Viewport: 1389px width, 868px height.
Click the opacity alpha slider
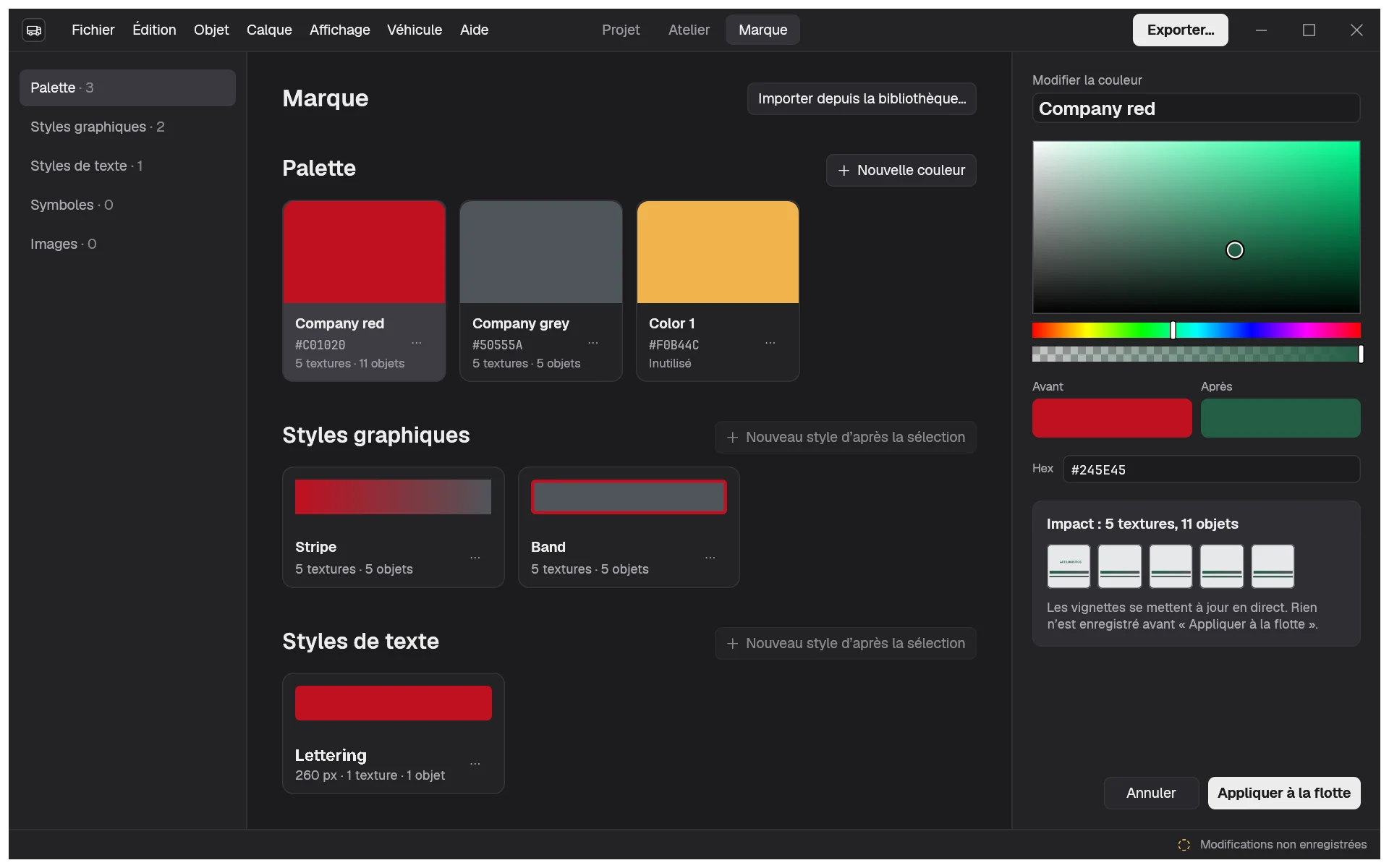1197,354
